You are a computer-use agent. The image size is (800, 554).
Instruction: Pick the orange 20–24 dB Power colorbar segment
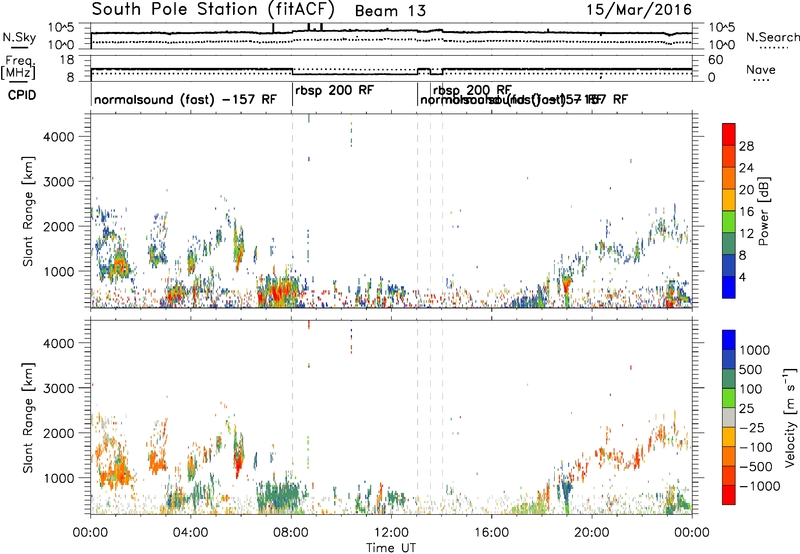(x=729, y=178)
